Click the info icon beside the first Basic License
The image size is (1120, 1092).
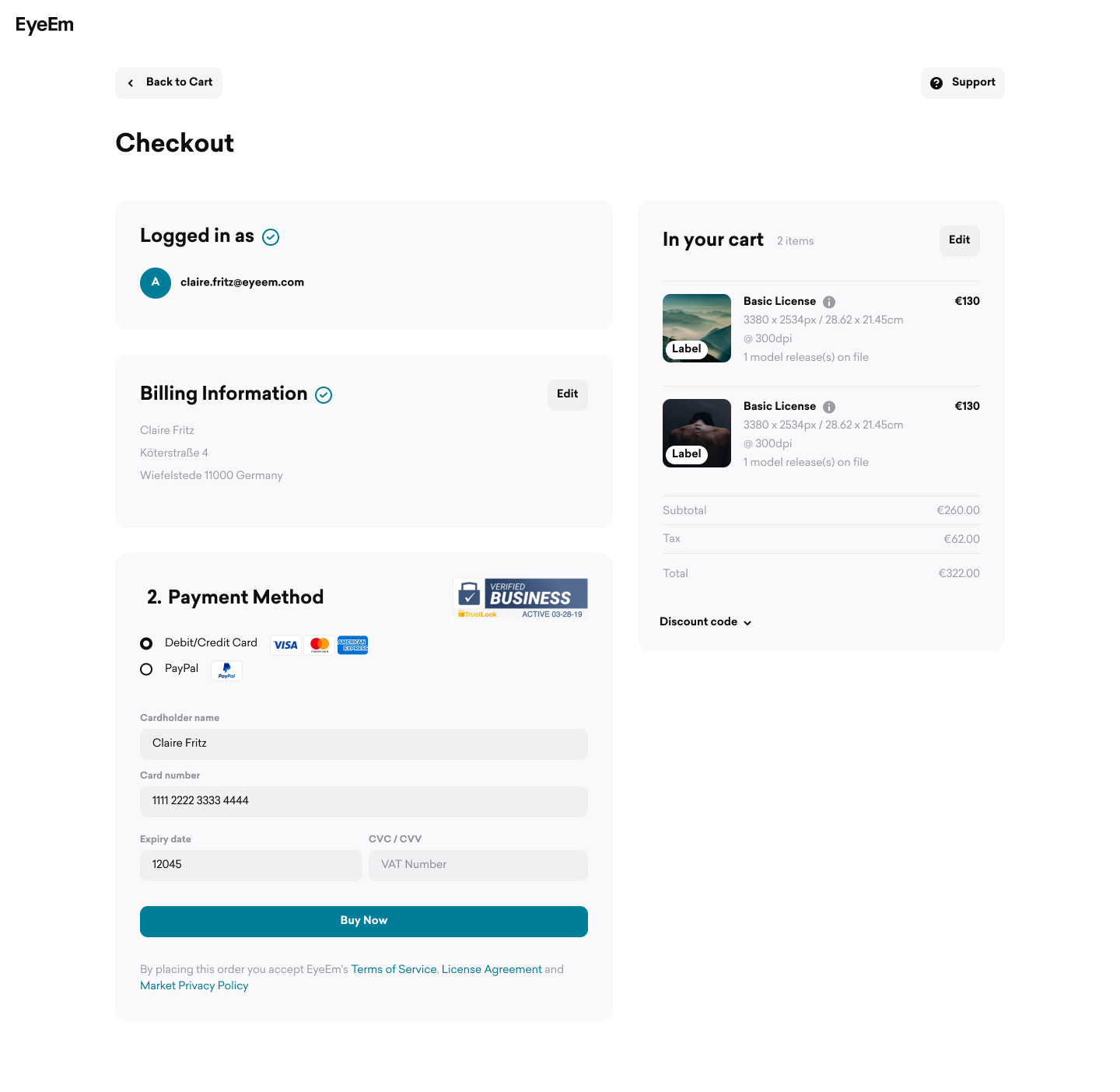tap(829, 302)
